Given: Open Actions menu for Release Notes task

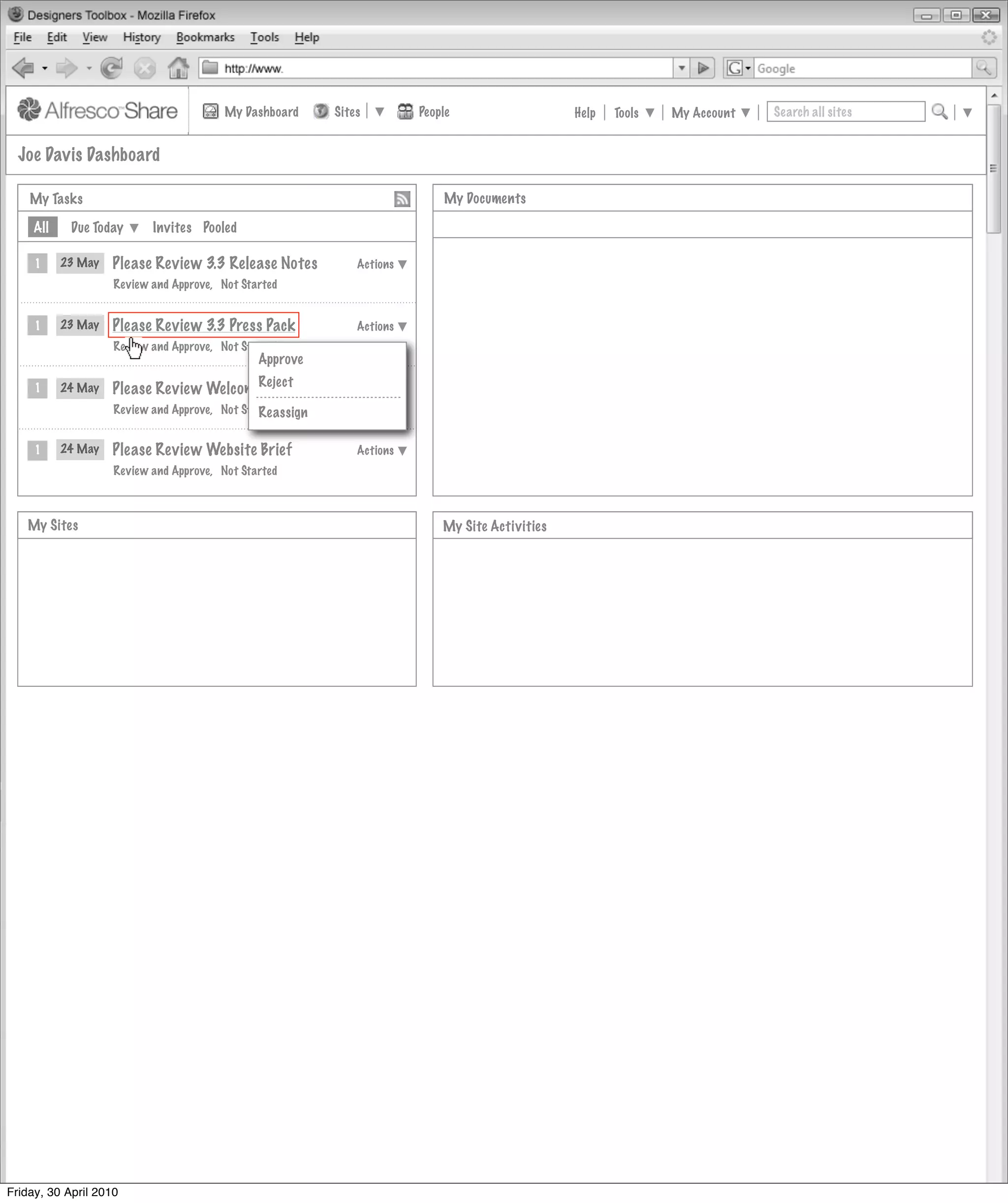Looking at the screenshot, I should 381,264.
